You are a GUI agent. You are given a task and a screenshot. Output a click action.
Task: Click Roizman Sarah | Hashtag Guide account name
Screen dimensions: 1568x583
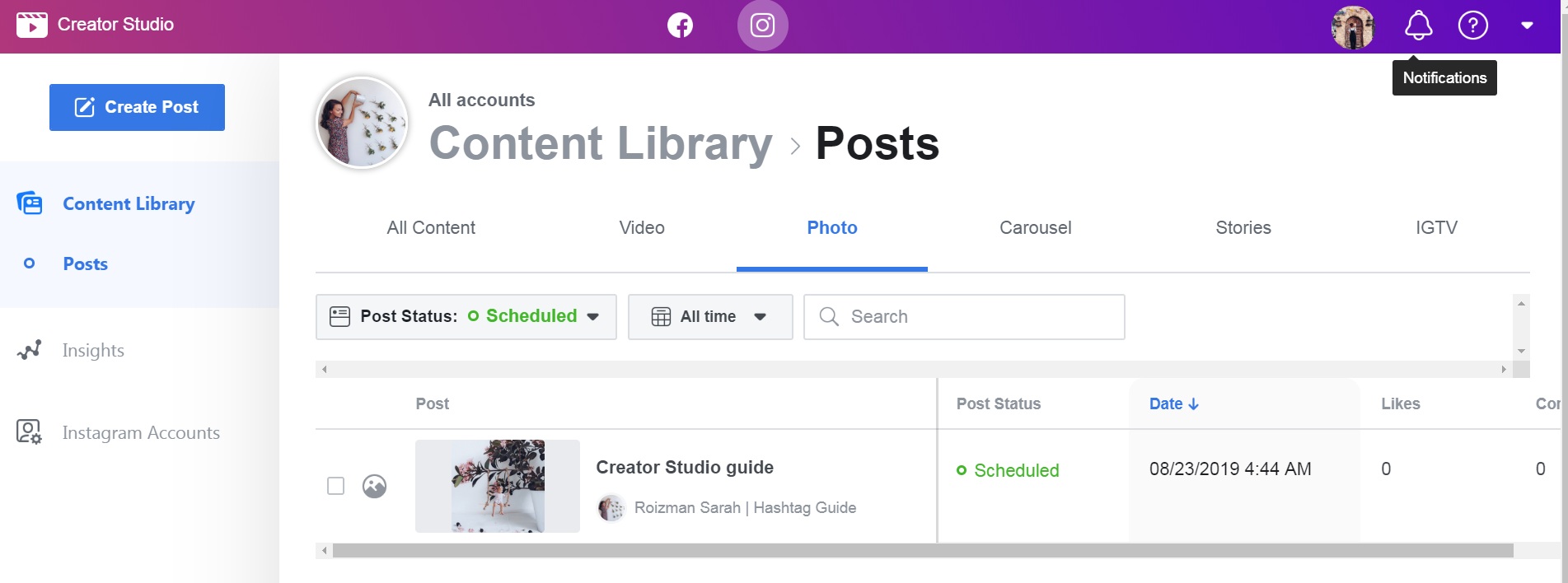745,508
